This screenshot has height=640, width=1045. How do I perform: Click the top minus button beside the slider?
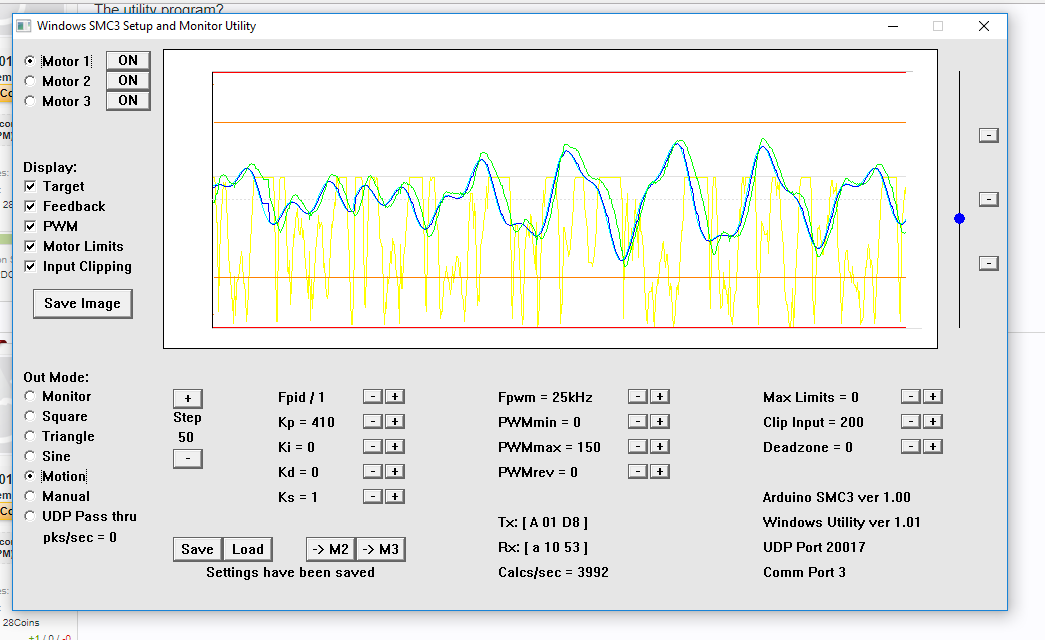pyautogui.click(x=988, y=135)
